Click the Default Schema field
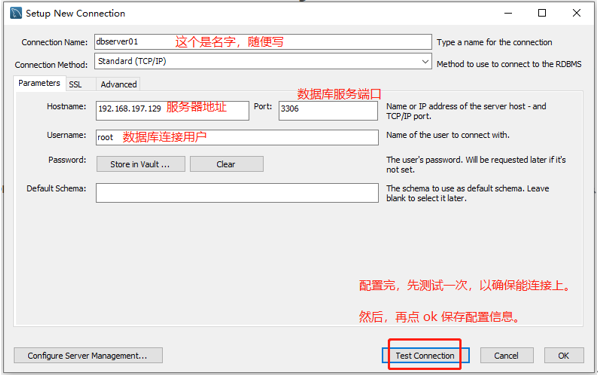This screenshot has height=375, width=598. [x=237, y=193]
